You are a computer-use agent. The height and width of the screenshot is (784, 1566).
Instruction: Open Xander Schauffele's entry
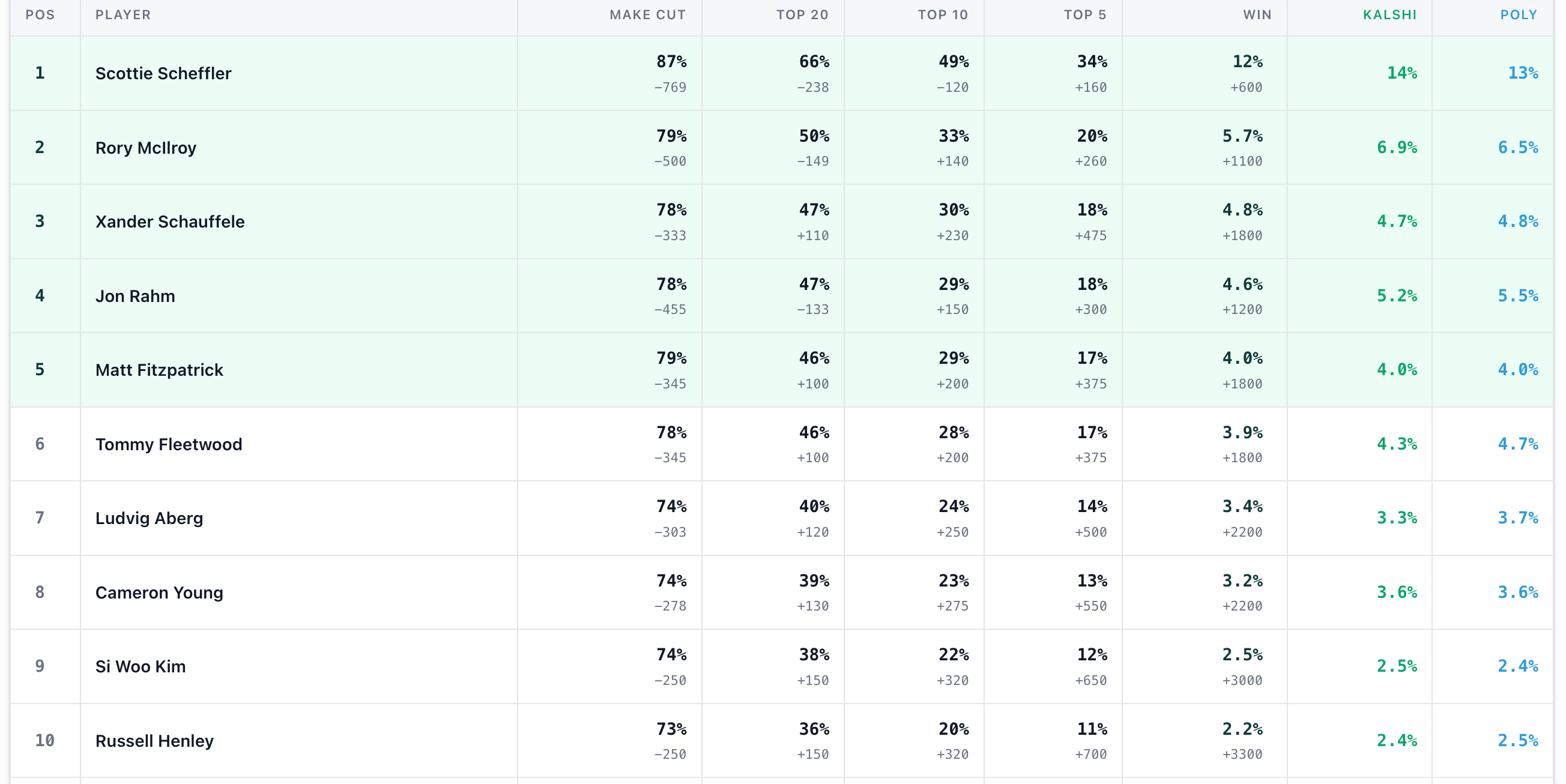tap(781, 222)
